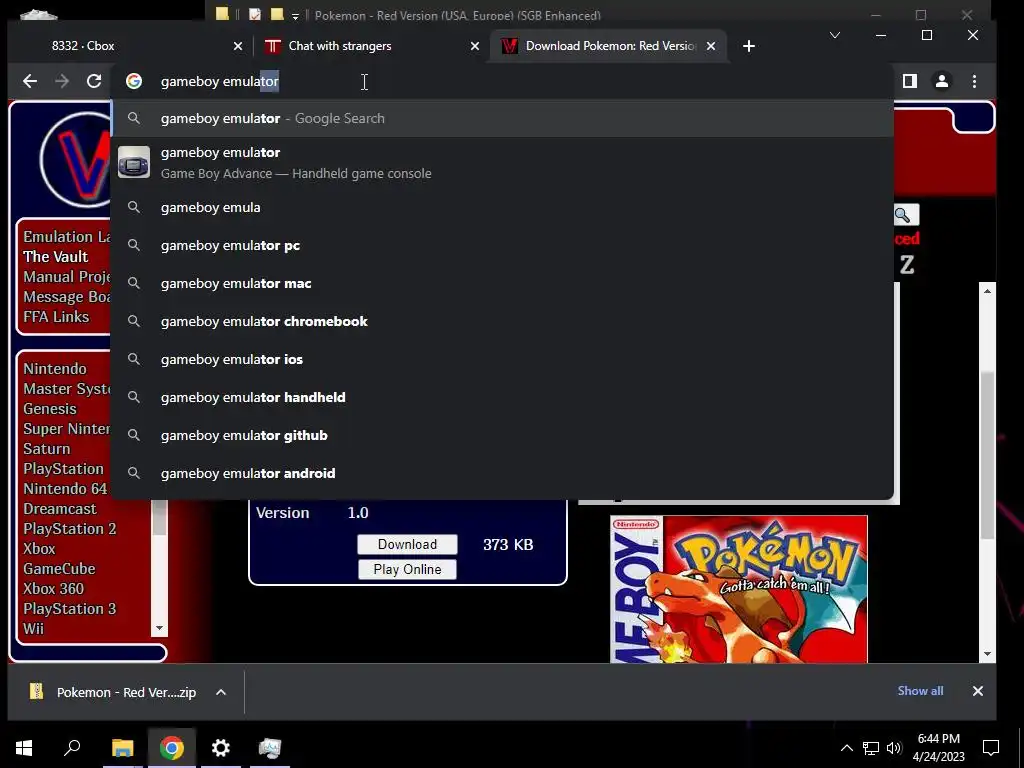Close the Chat with strangers tab
The height and width of the screenshot is (768, 1024).
pyautogui.click(x=475, y=46)
